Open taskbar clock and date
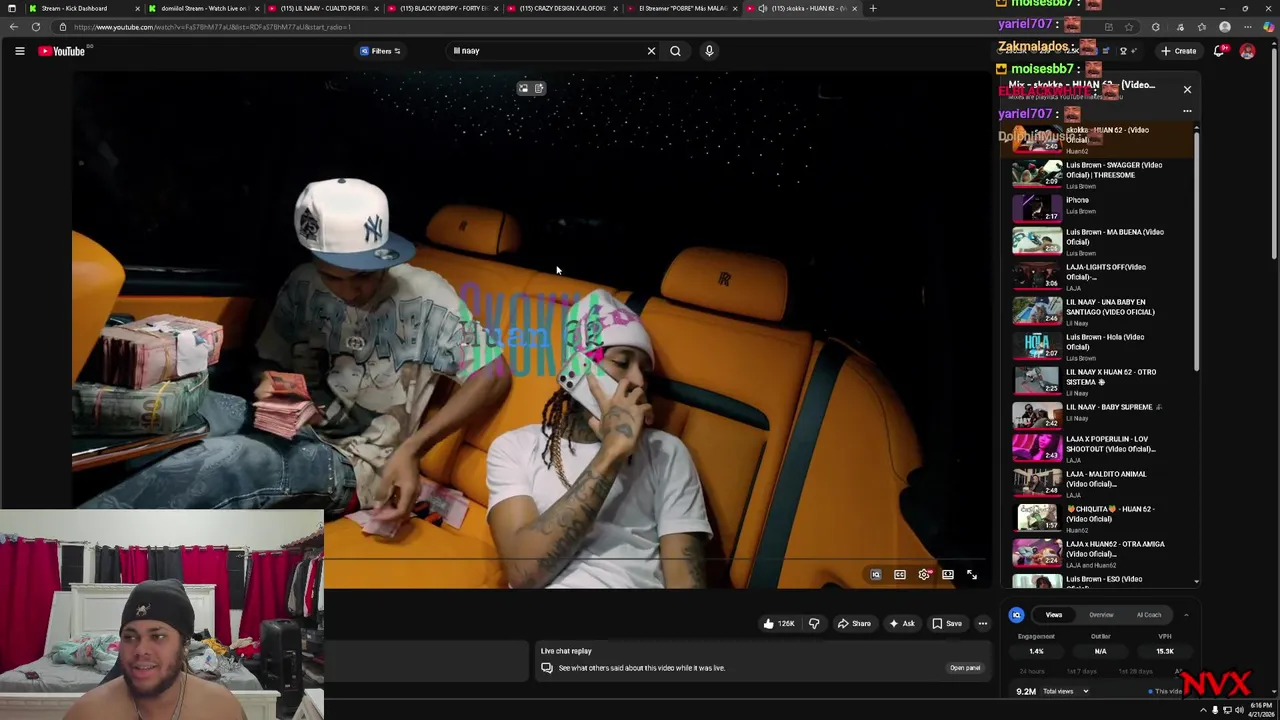 point(1259,710)
